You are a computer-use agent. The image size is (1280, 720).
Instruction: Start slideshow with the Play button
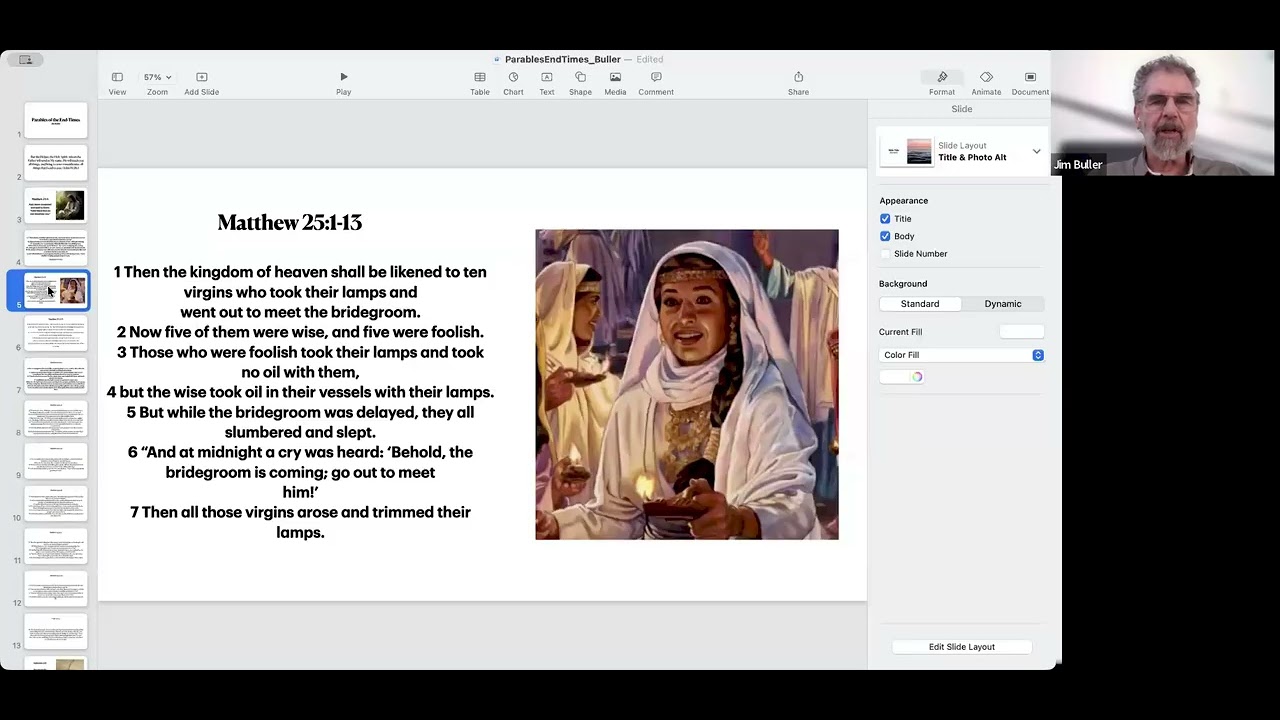pyautogui.click(x=343, y=77)
